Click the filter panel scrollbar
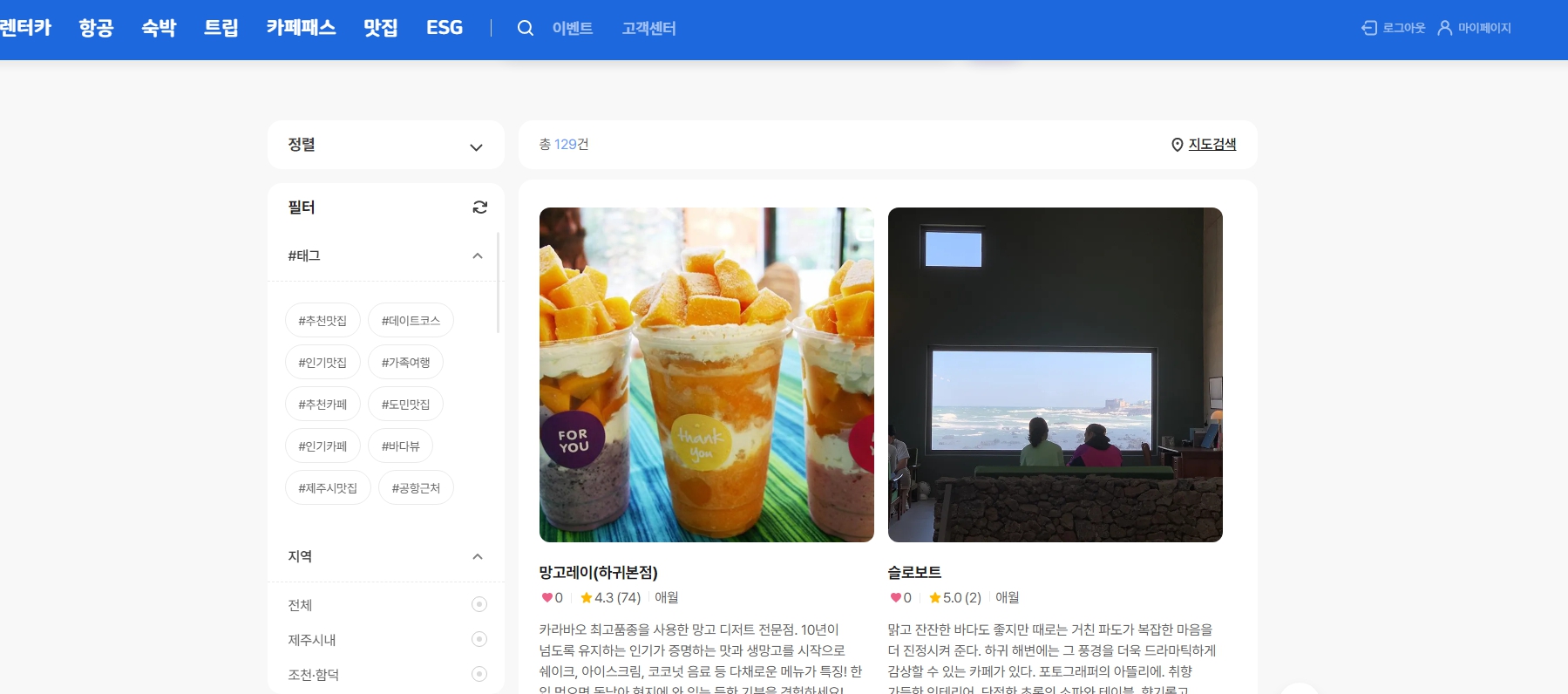 point(498,282)
